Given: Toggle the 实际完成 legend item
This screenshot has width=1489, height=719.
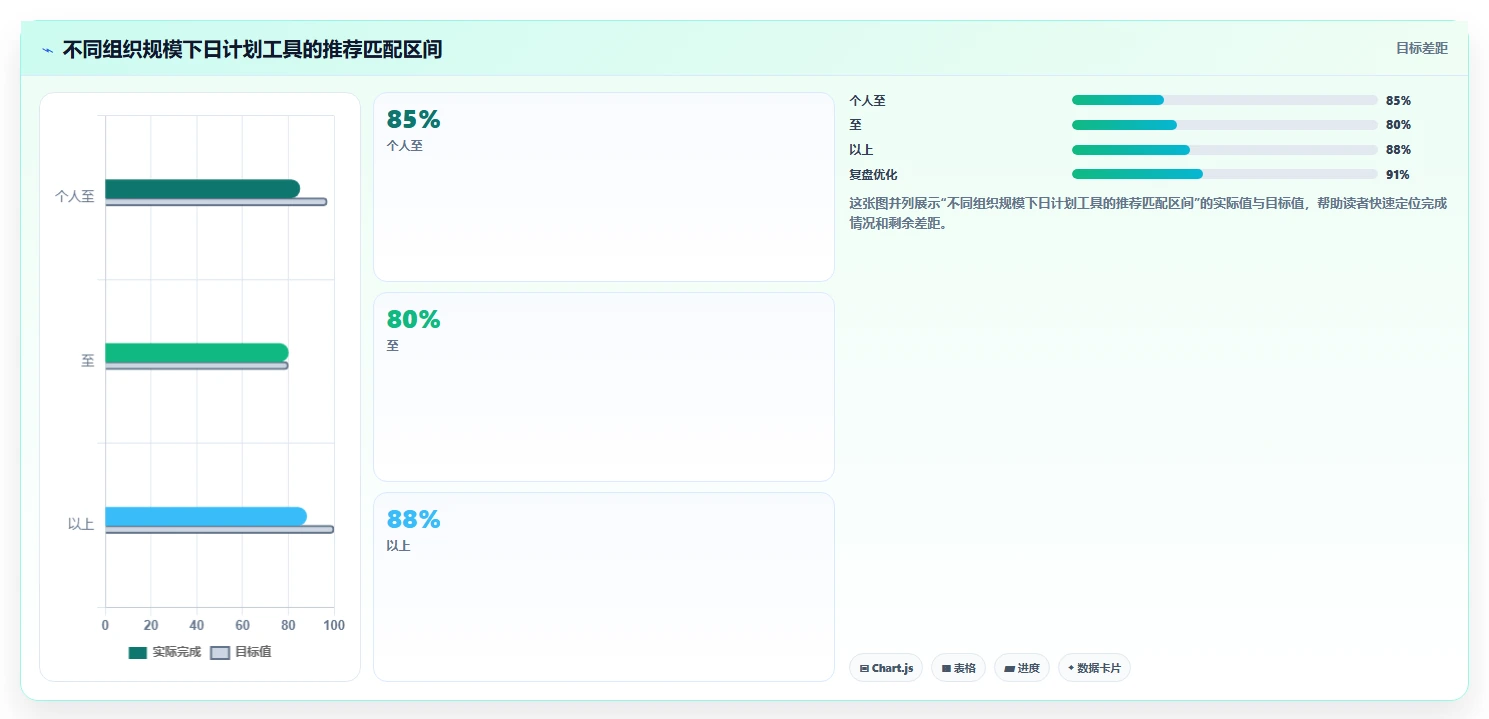Looking at the screenshot, I should click(165, 652).
